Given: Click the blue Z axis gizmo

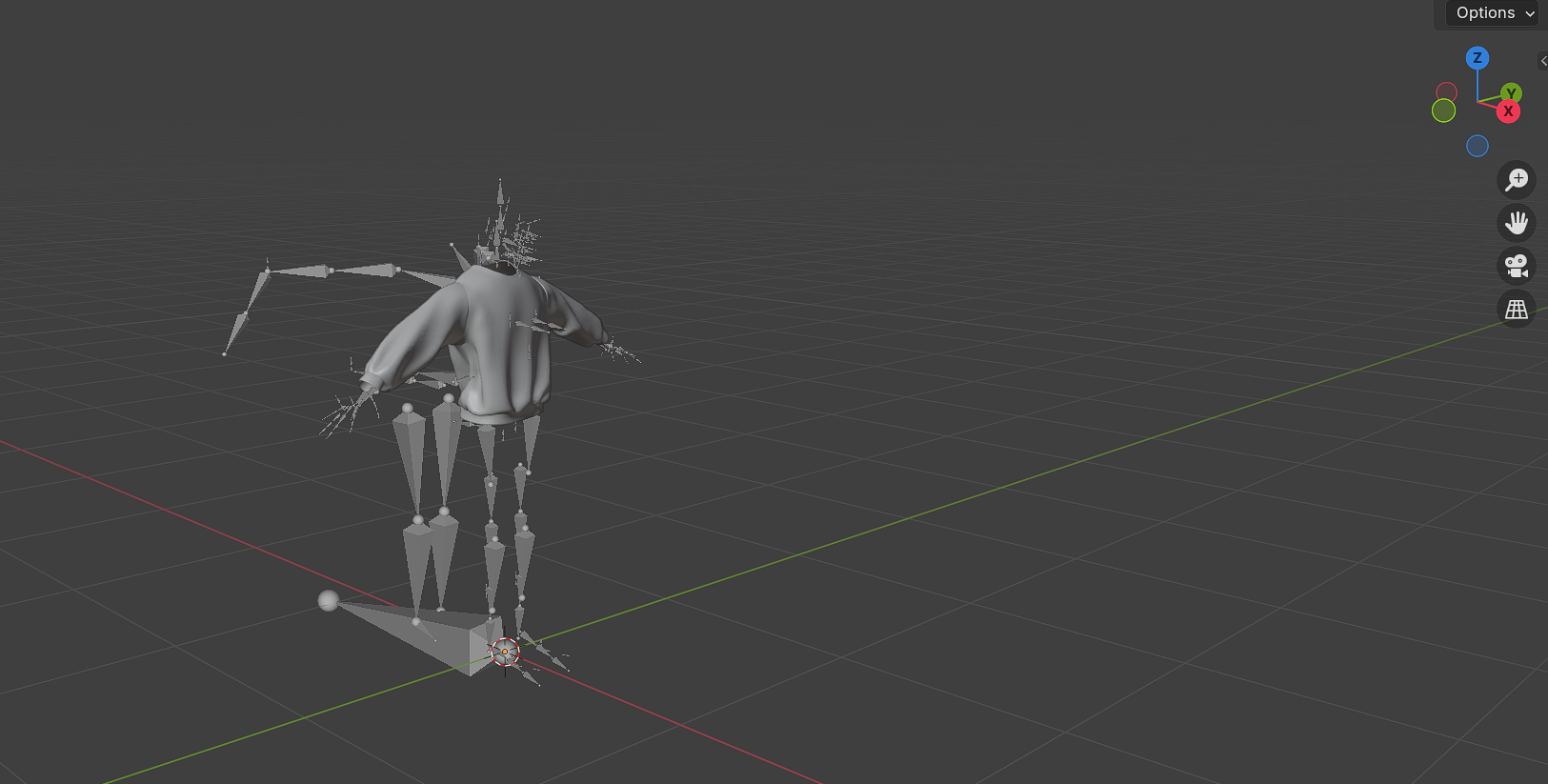Looking at the screenshot, I should coord(1478,58).
